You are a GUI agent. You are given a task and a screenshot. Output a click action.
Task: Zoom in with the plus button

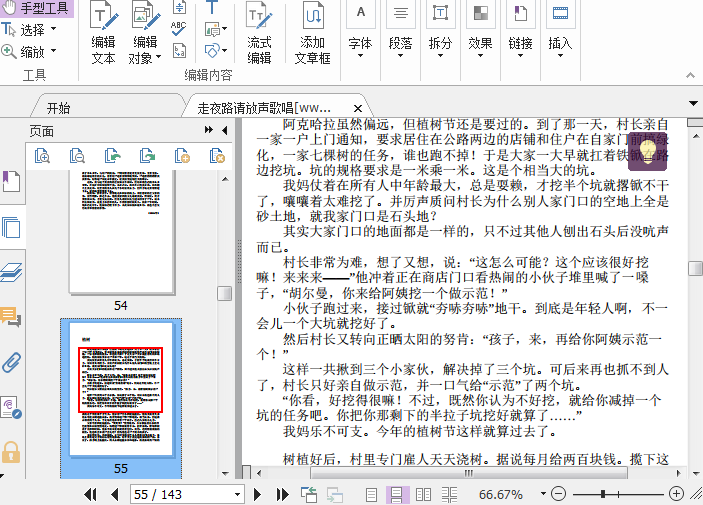point(676,494)
